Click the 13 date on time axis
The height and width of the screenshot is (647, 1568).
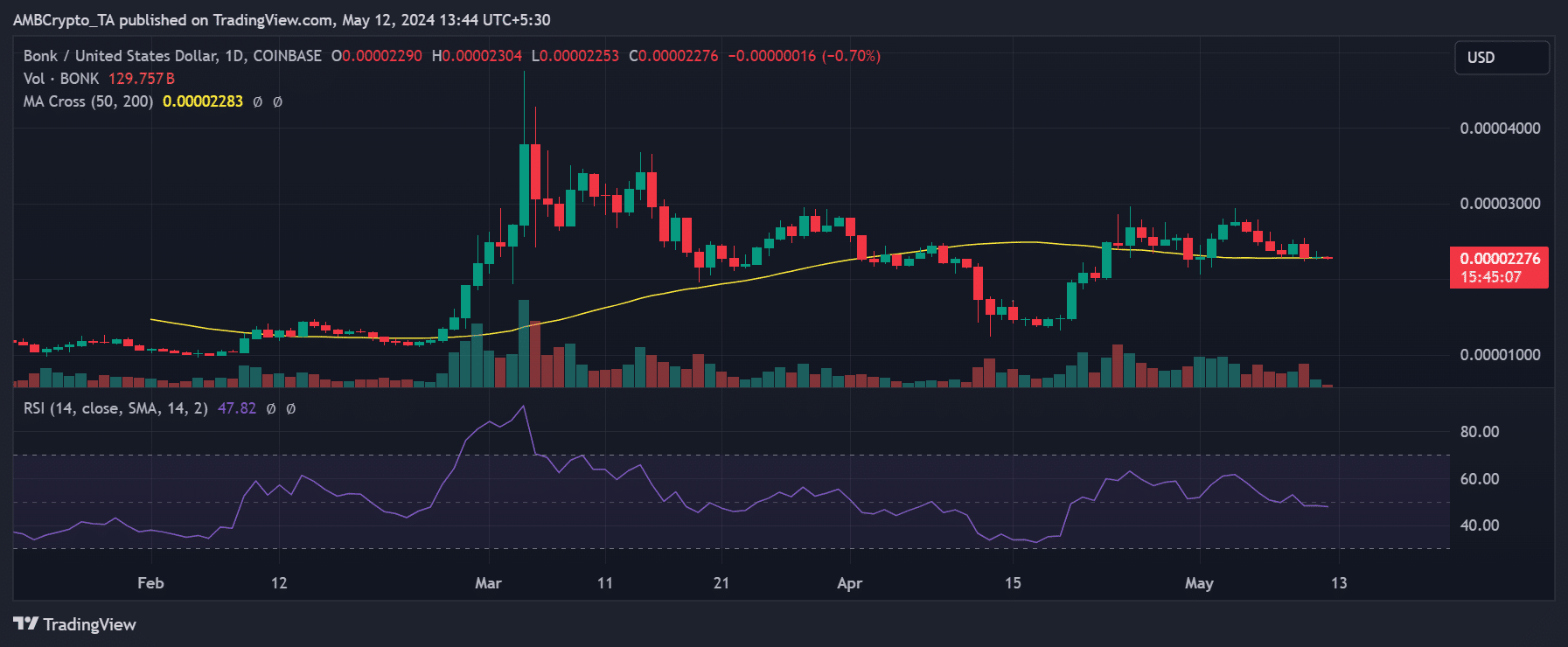tap(1339, 583)
